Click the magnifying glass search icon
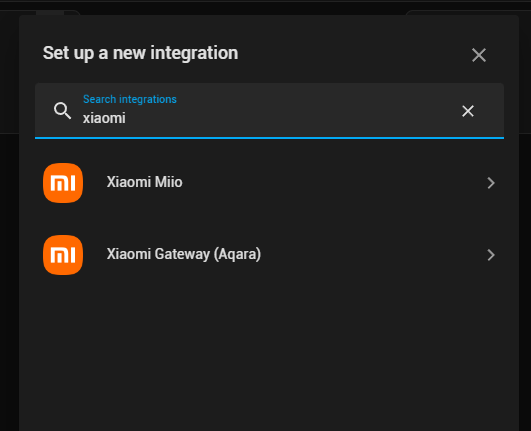 [x=62, y=111]
